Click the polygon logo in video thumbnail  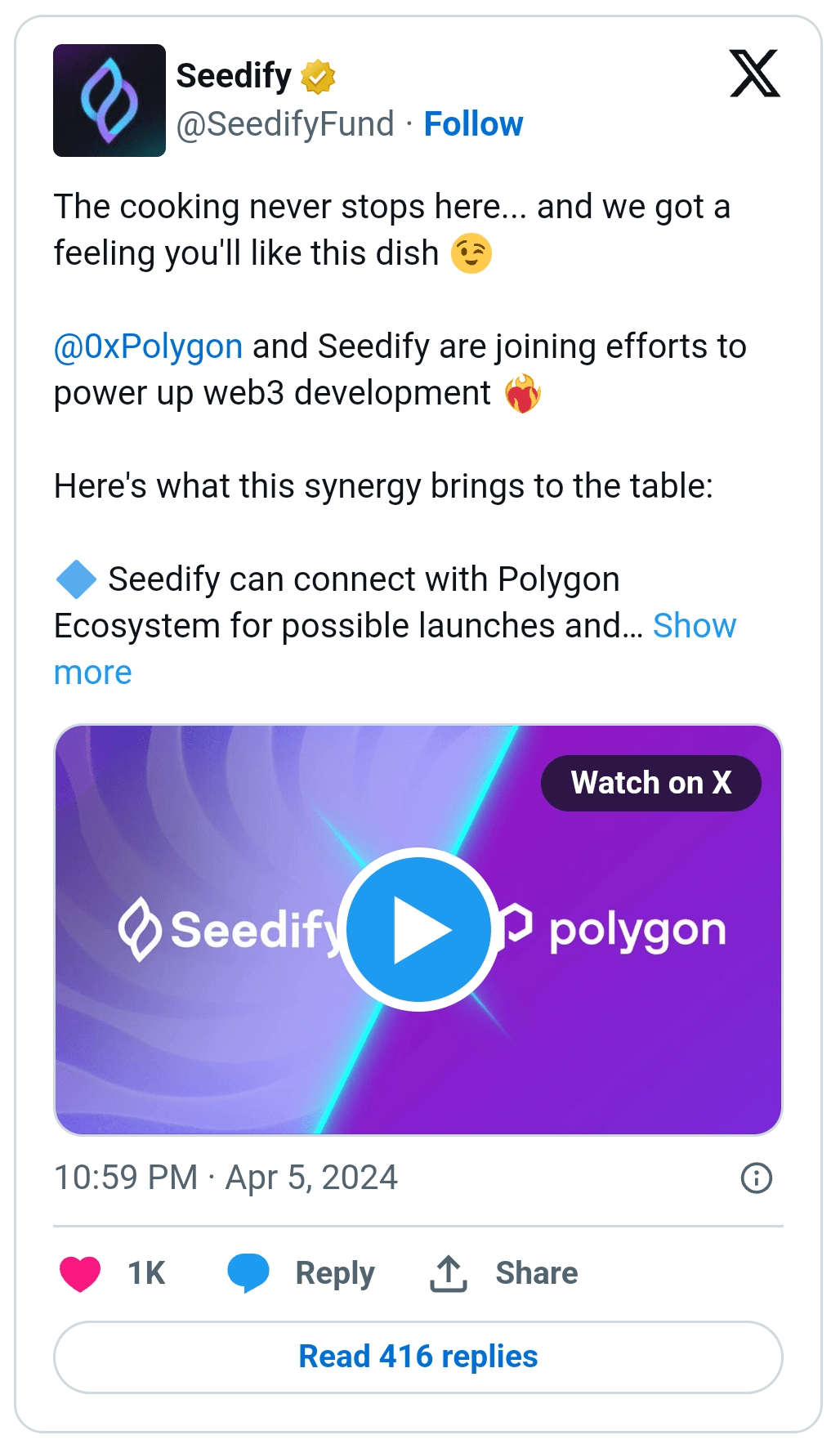pos(621,929)
